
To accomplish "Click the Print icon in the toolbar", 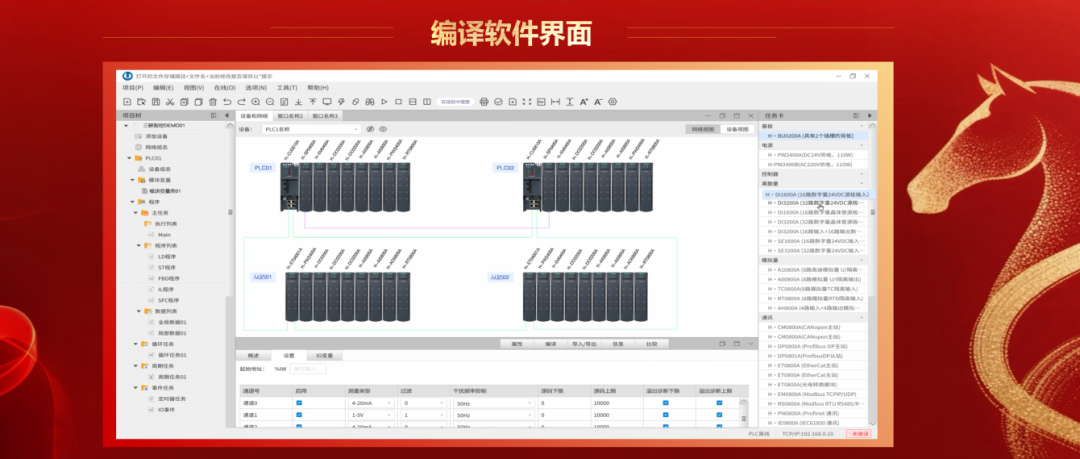I will [x=484, y=102].
